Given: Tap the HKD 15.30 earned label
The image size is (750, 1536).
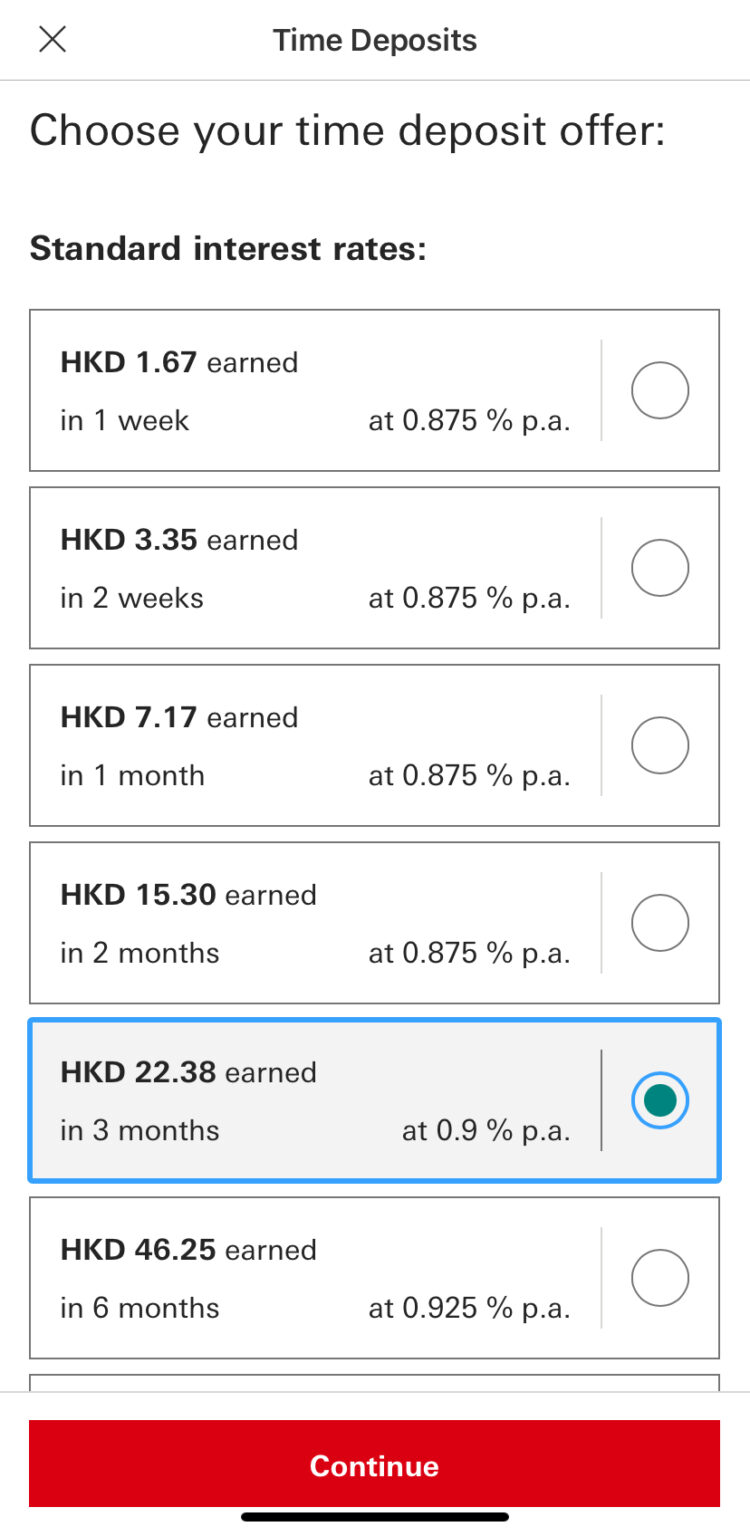Looking at the screenshot, I should [188, 895].
